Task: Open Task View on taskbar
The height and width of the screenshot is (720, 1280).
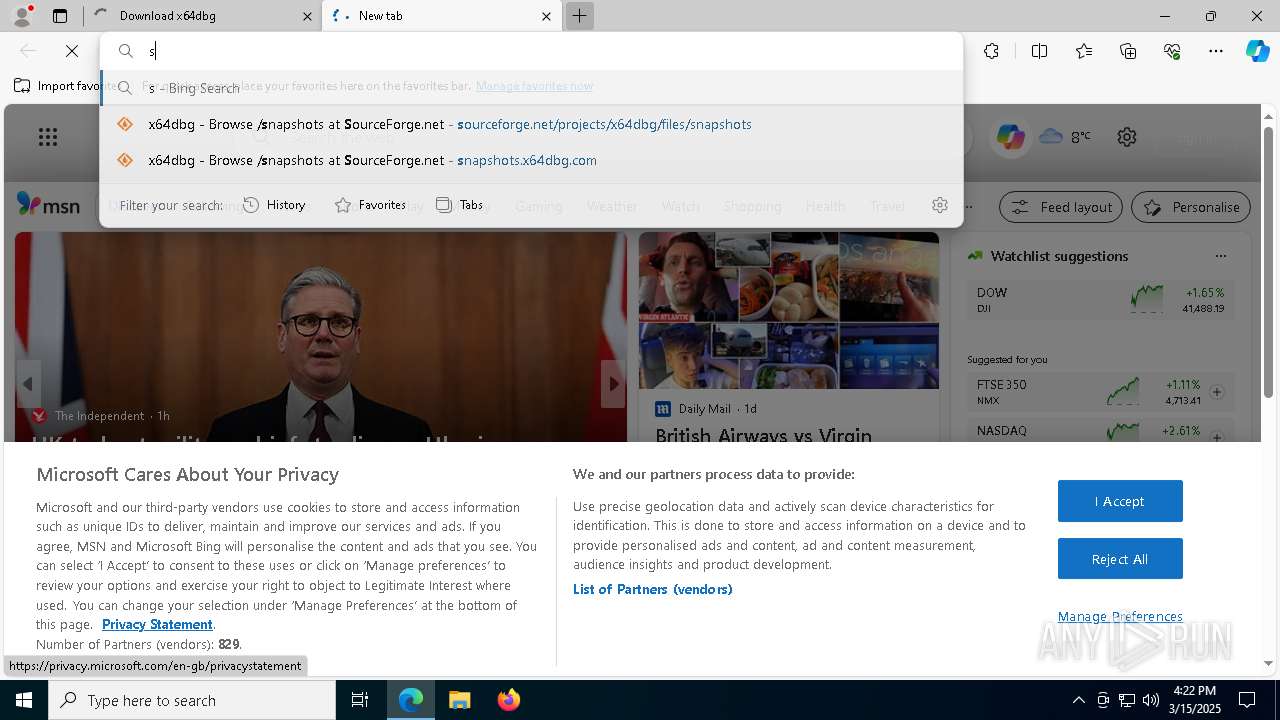Action: pyautogui.click(x=360, y=700)
